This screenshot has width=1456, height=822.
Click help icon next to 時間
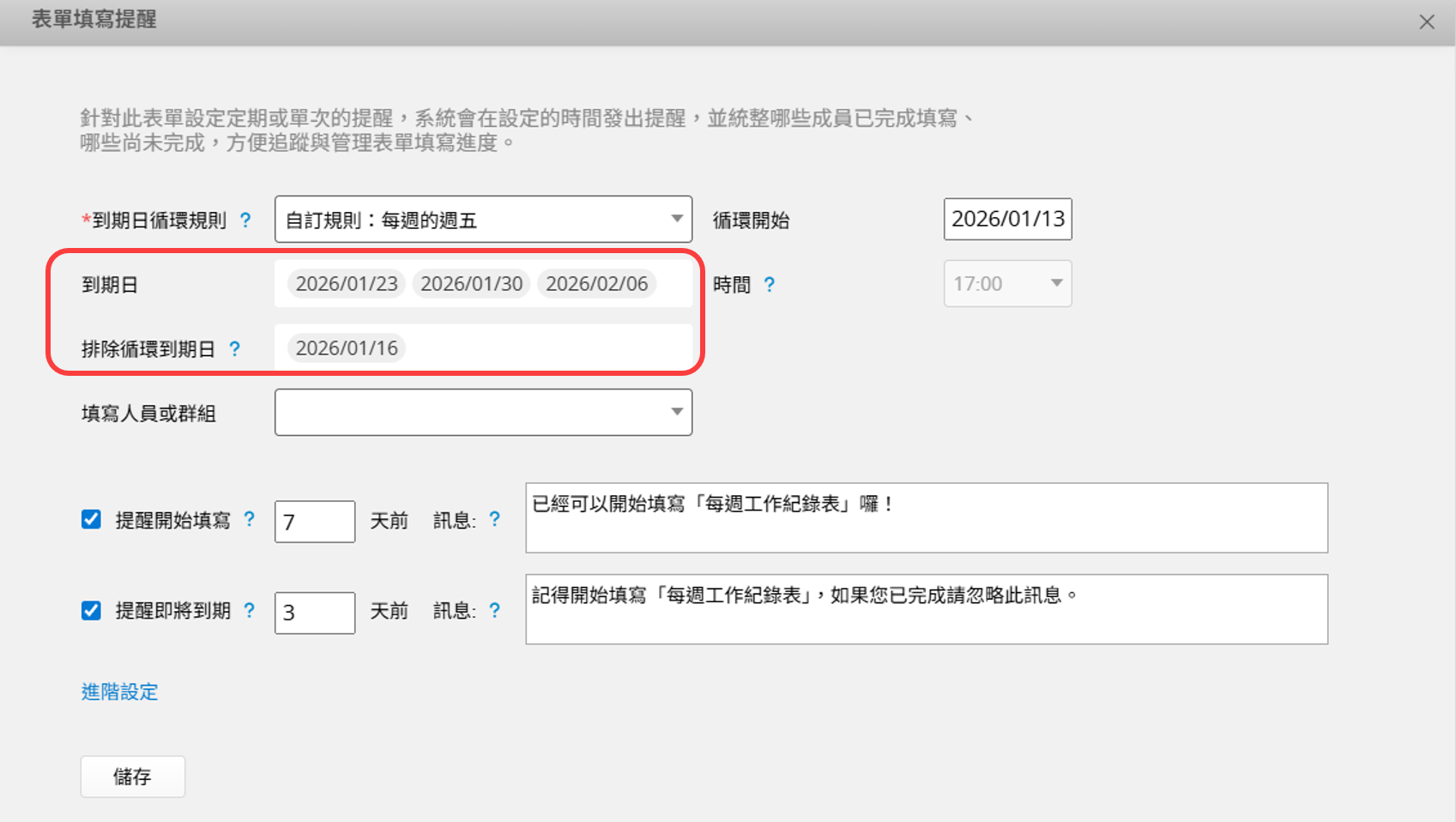click(x=770, y=285)
